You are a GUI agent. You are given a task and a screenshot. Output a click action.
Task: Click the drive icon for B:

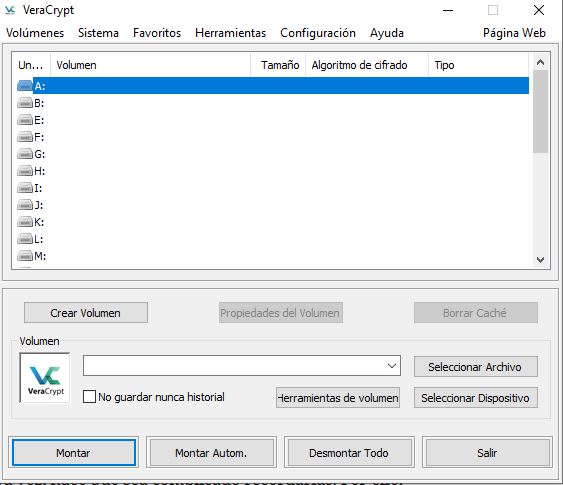pyautogui.click(x=25, y=103)
